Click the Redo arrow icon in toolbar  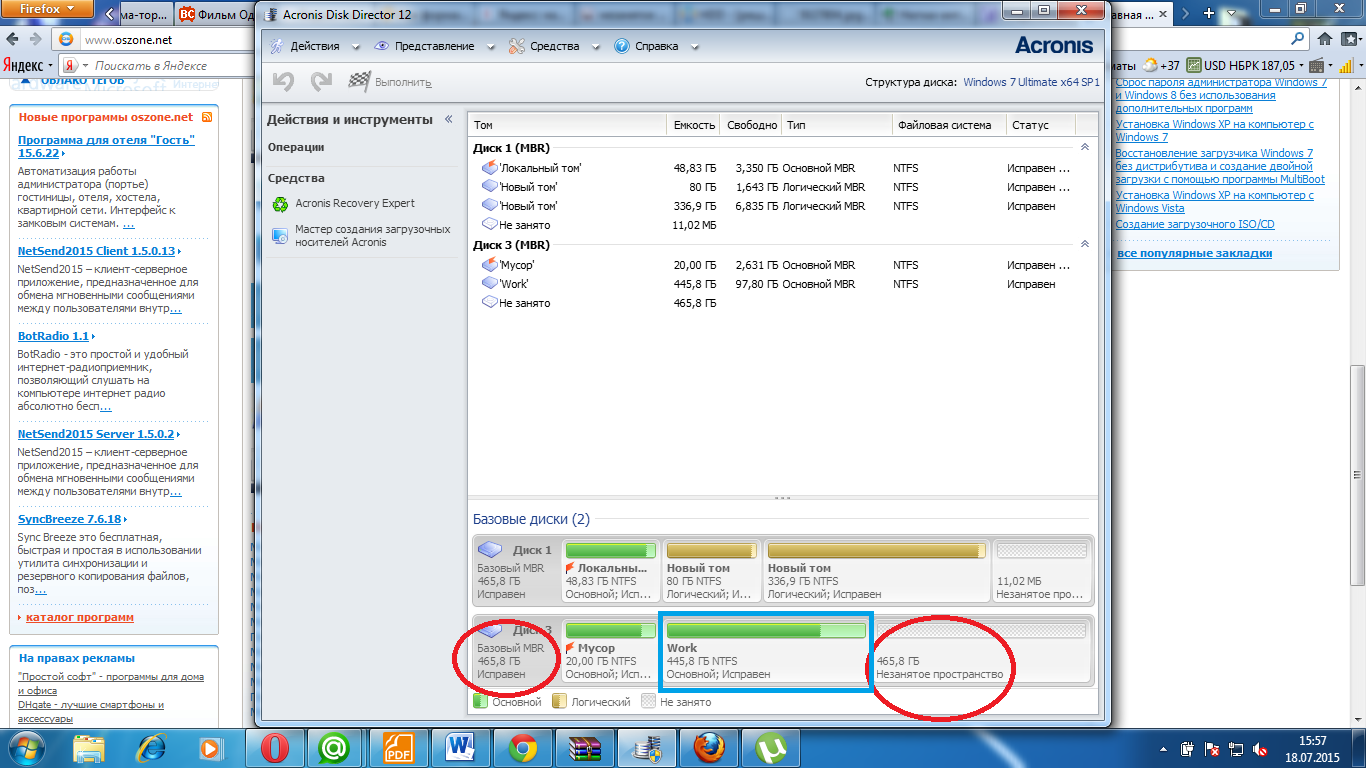click(321, 82)
